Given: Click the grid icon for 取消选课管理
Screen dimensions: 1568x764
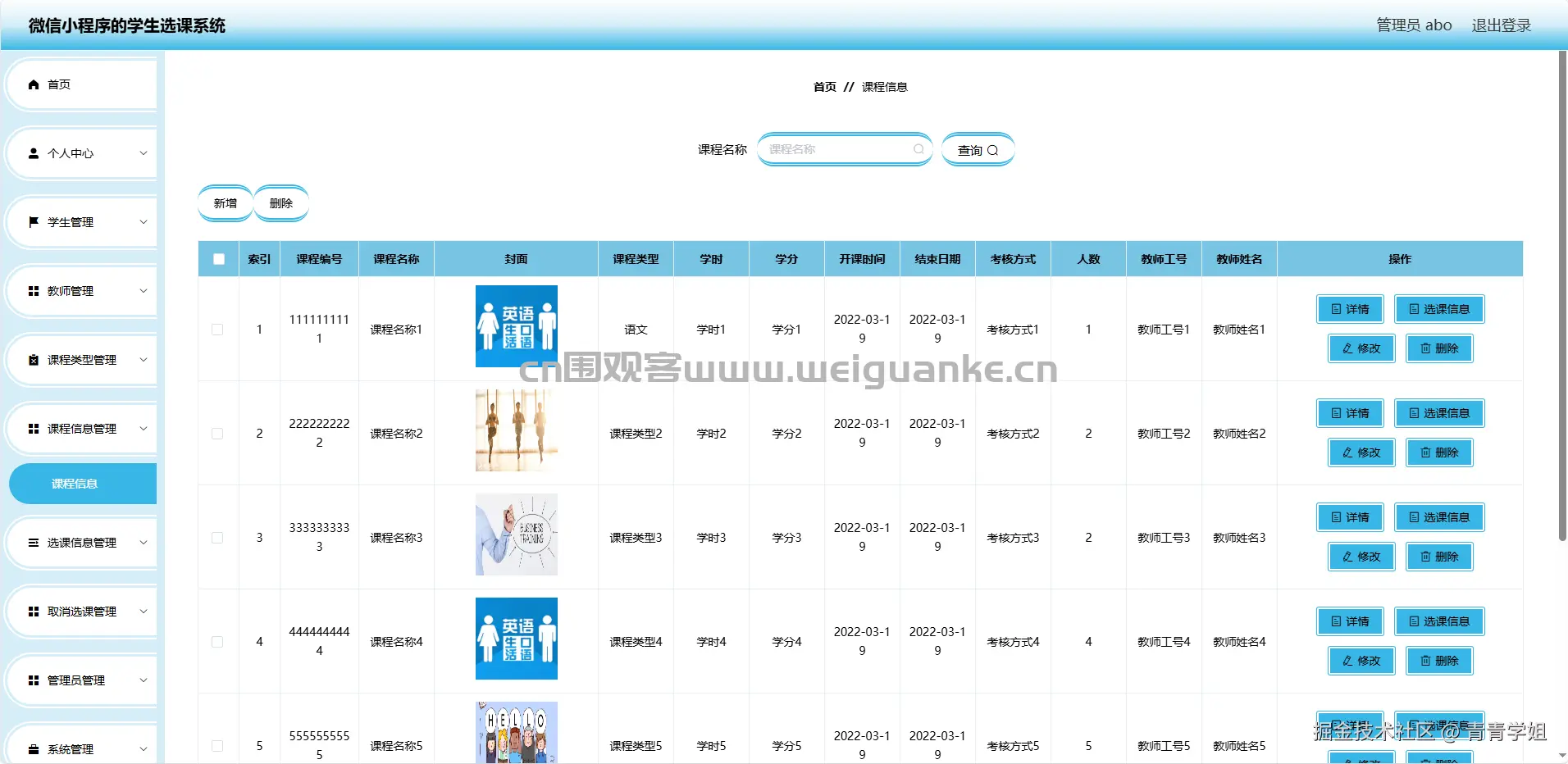Looking at the screenshot, I should [x=34, y=612].
